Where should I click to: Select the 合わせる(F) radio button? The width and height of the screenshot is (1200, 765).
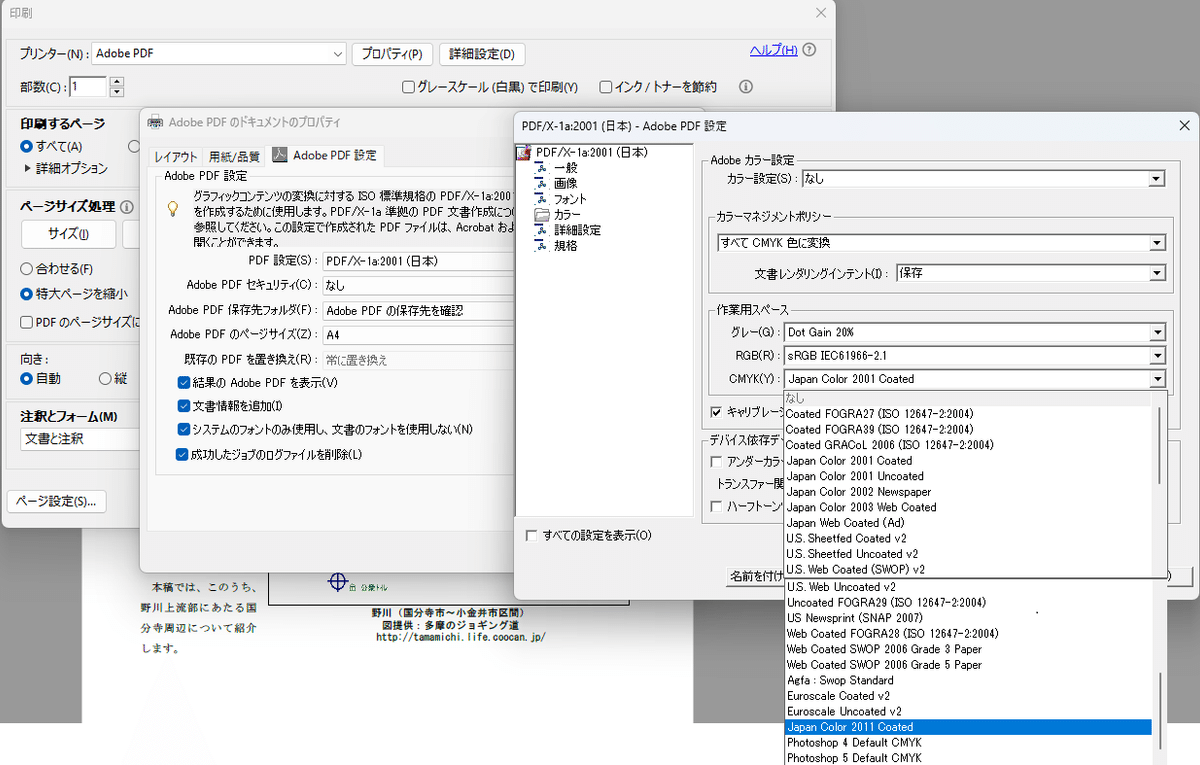(x=27, y=269)
